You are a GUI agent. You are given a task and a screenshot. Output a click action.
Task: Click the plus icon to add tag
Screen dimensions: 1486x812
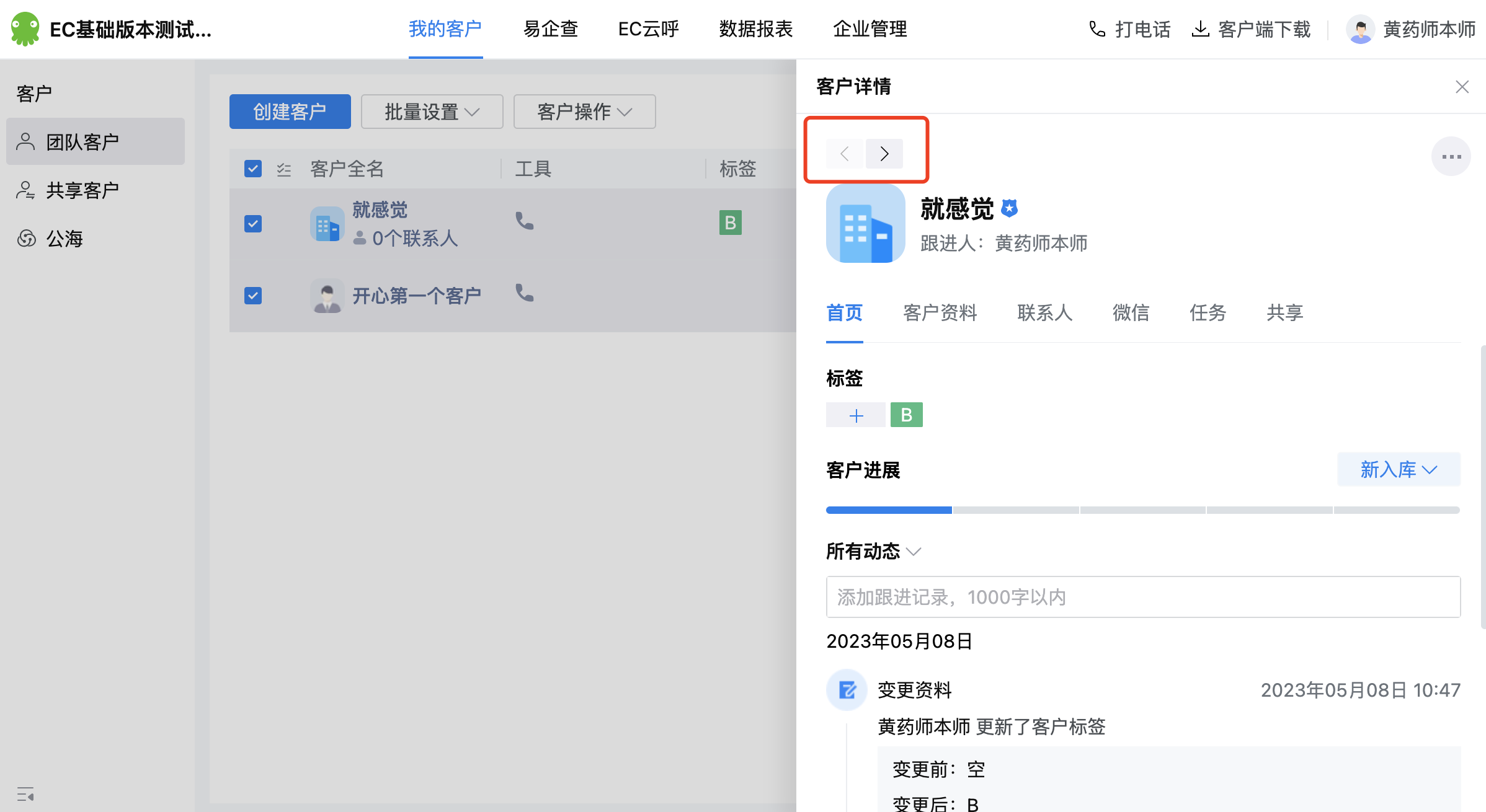click(x=856, y=415)
